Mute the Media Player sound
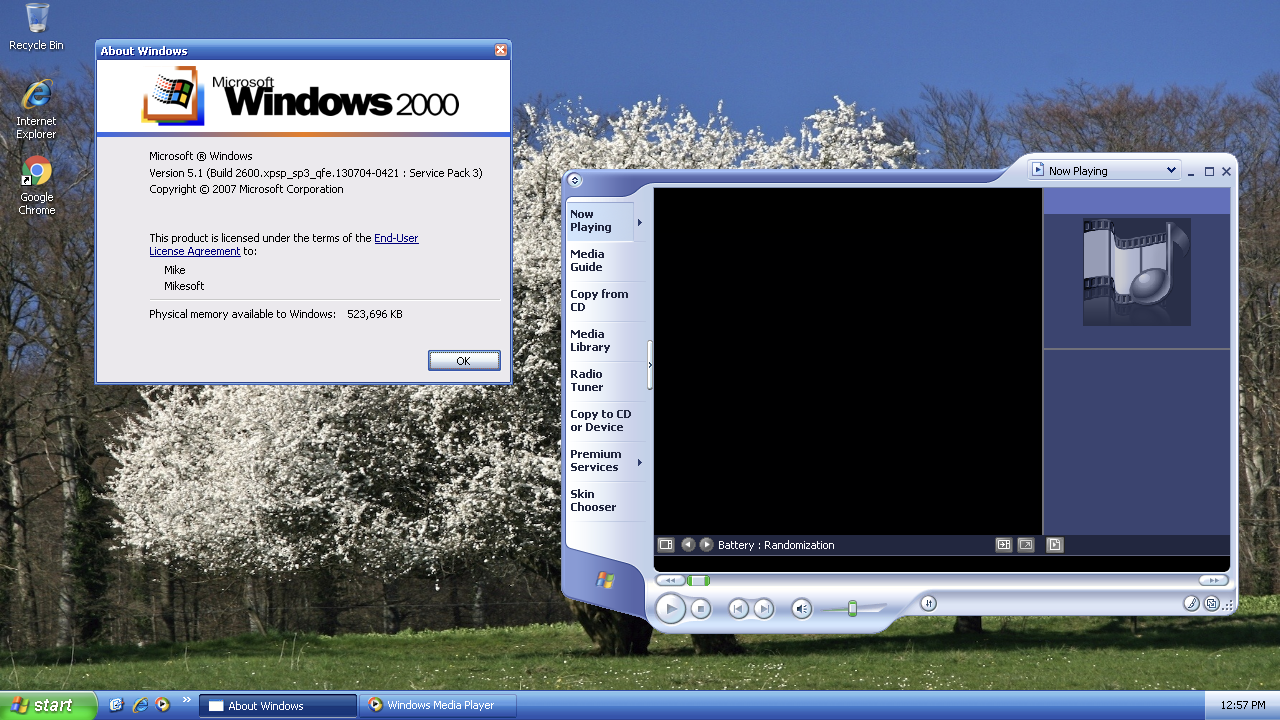 coord(801,608)
